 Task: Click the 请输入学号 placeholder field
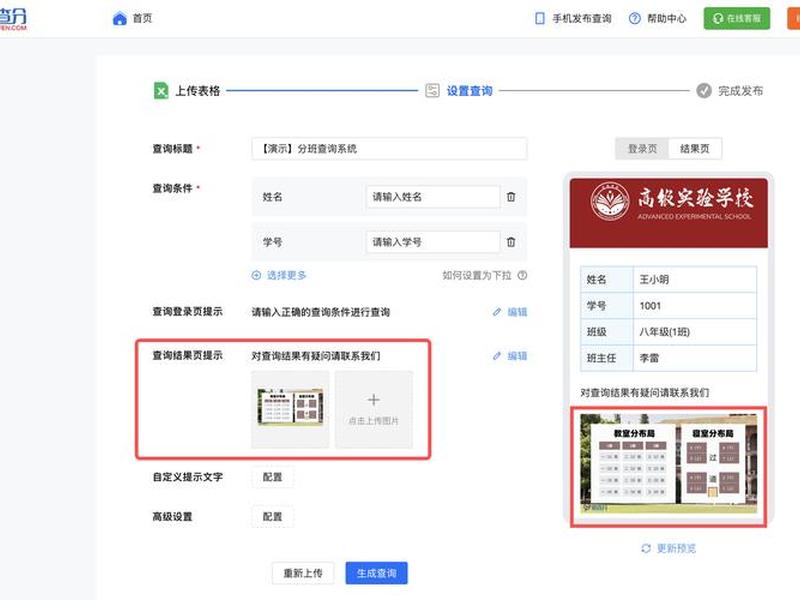point(433,242)
